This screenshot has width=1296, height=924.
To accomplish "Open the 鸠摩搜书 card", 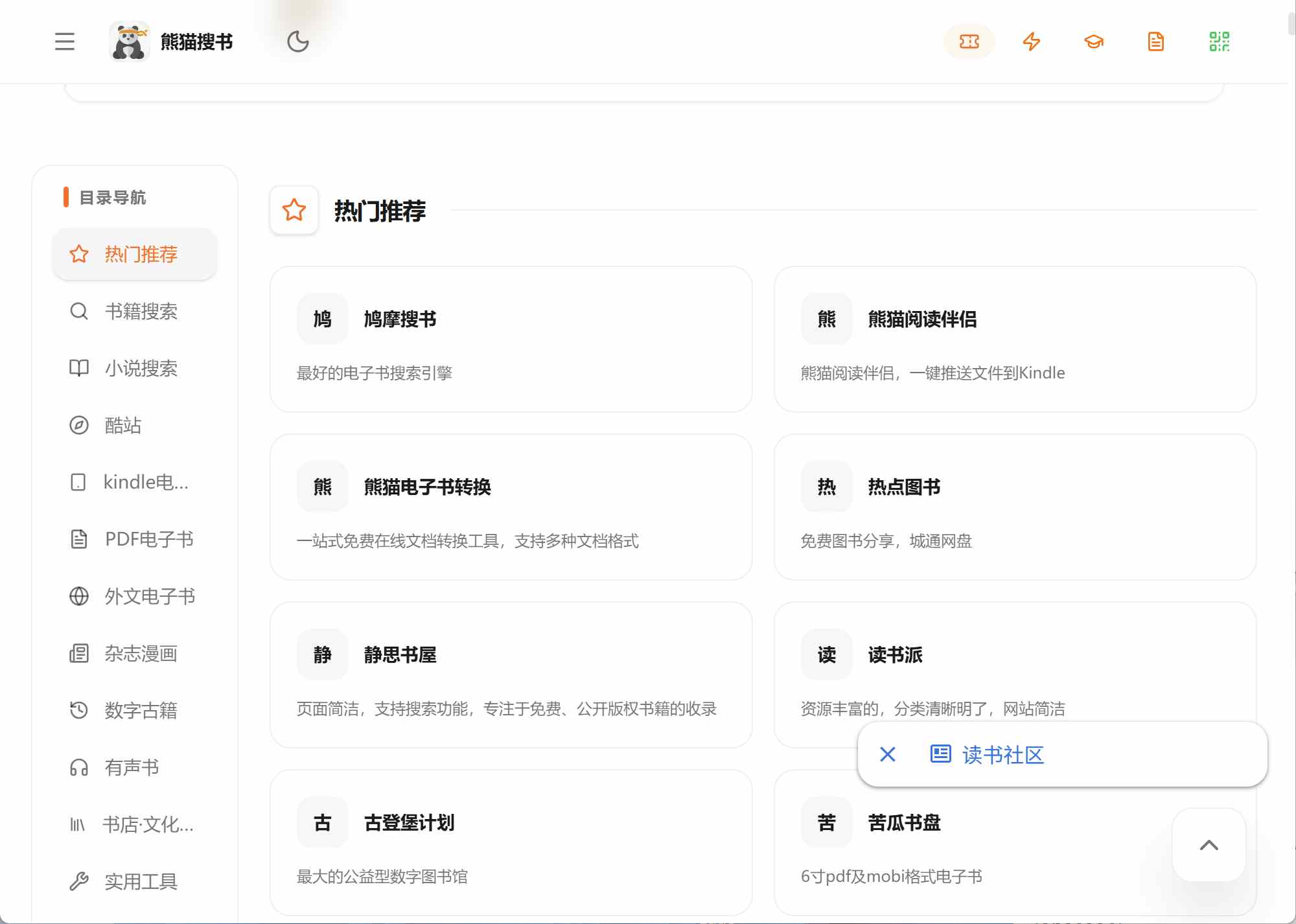I will pos(511,339).
